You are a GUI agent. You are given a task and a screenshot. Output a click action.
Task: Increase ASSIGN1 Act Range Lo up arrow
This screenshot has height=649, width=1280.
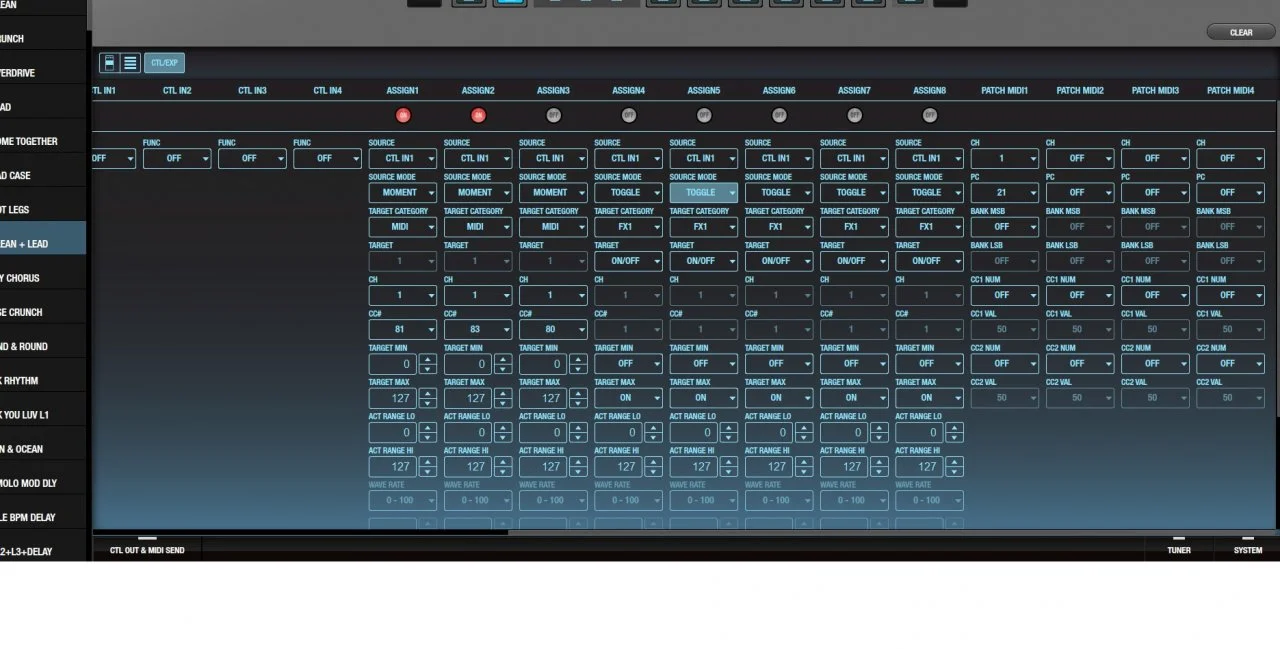pos(427,428)
